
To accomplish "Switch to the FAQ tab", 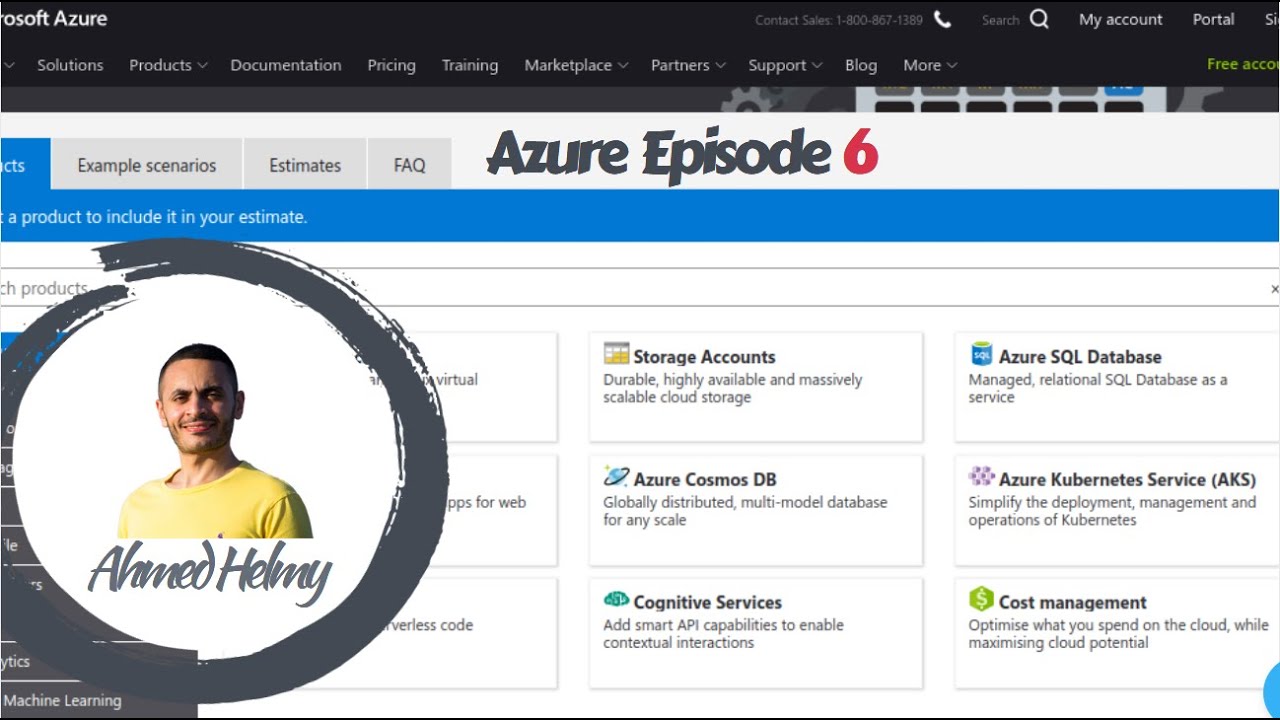I will [409, 165].
